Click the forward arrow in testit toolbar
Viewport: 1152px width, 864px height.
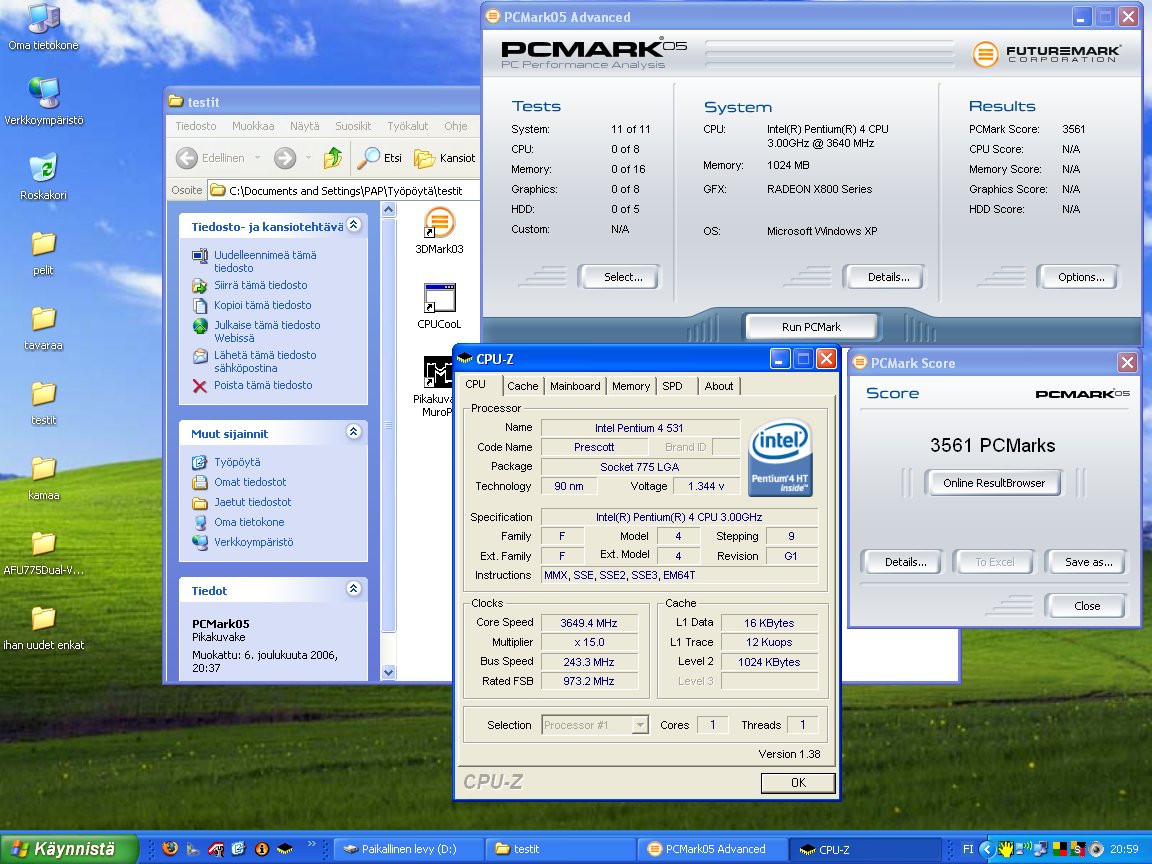coord(285,157)
